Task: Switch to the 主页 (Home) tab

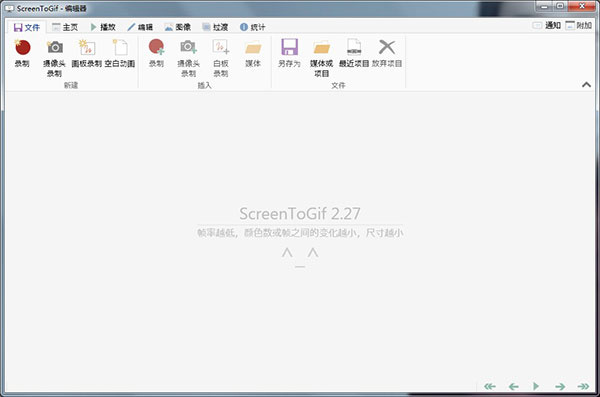Action: pyautogui.click(x=65, y=27)
